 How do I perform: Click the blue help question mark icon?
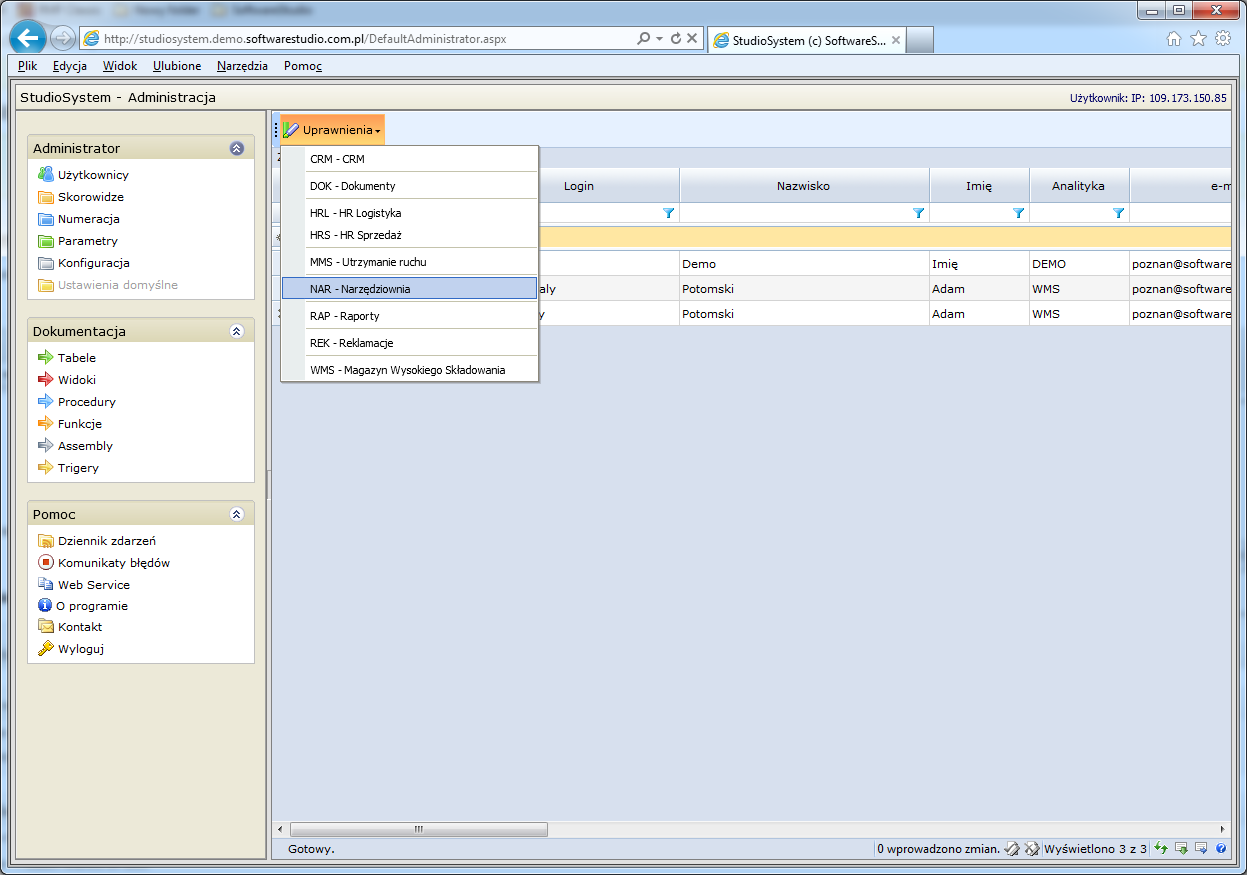coord(1221,848)
